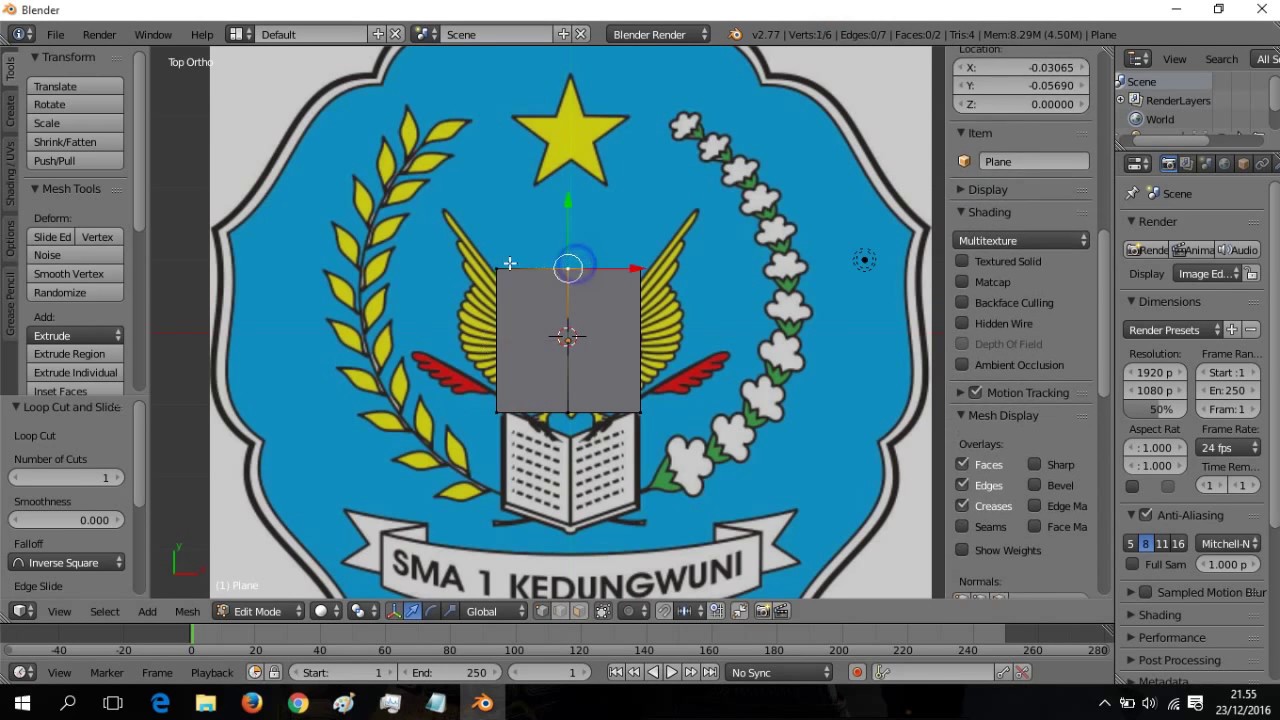The width and height of the screenshot is (1280, 720).
Task: Open the Edit Mode dropdown
Action: (258, 611)
